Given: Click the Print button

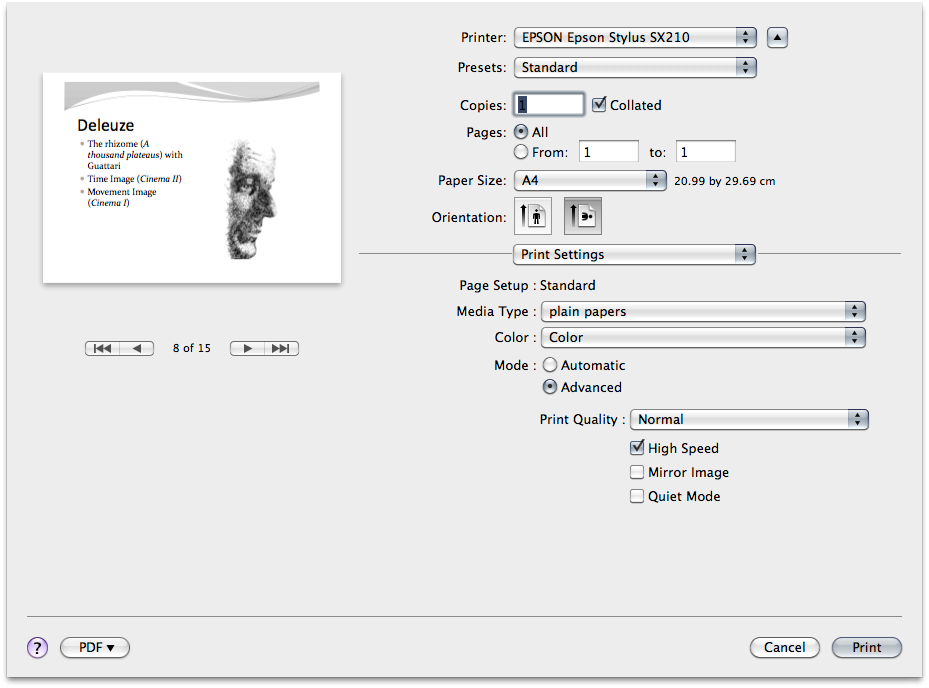Looking at the screenshot, I should pyautogui.click(x=866, y=648).
